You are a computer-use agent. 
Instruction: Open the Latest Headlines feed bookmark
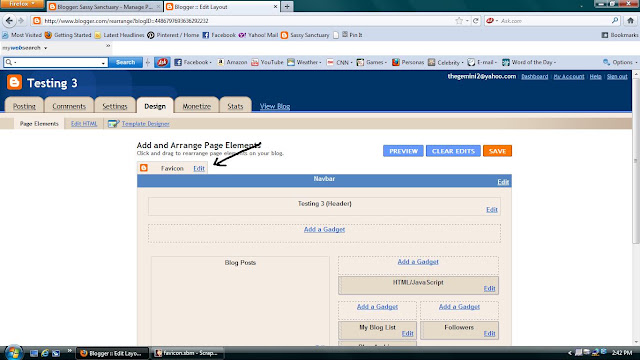(x=120, y=35)
